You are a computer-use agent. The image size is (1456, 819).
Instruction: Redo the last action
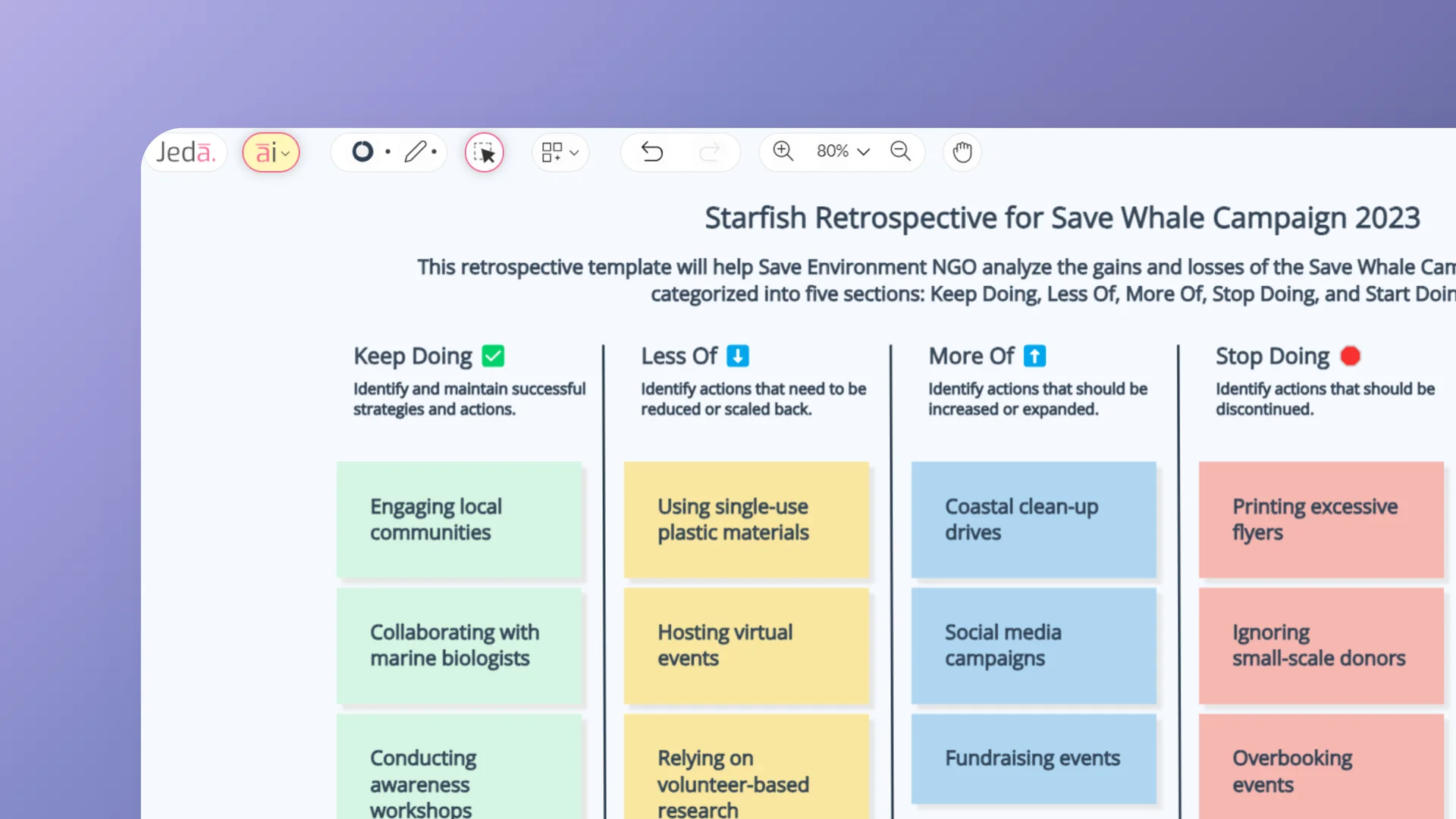(x=711, y=152)
